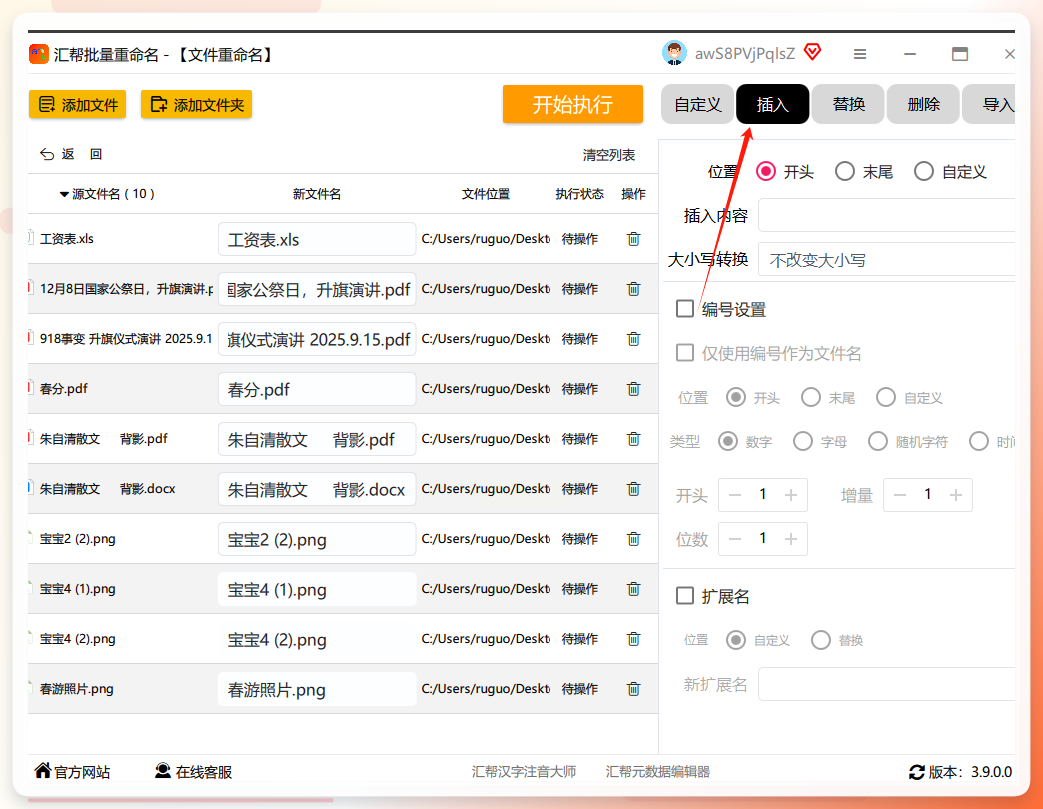Decrease 开头 number with minus
1043x809 pixels.
[x=735, y=495]
